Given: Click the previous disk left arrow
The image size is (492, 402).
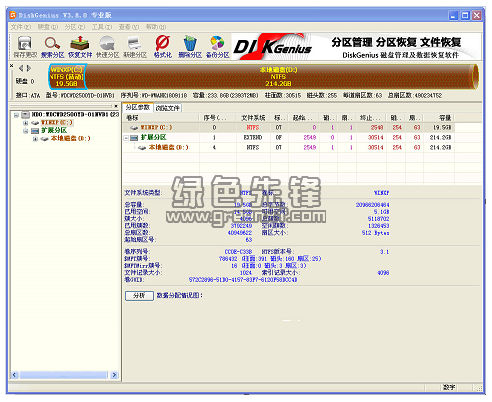Looking at the screenshot, I should coord(21,68).
